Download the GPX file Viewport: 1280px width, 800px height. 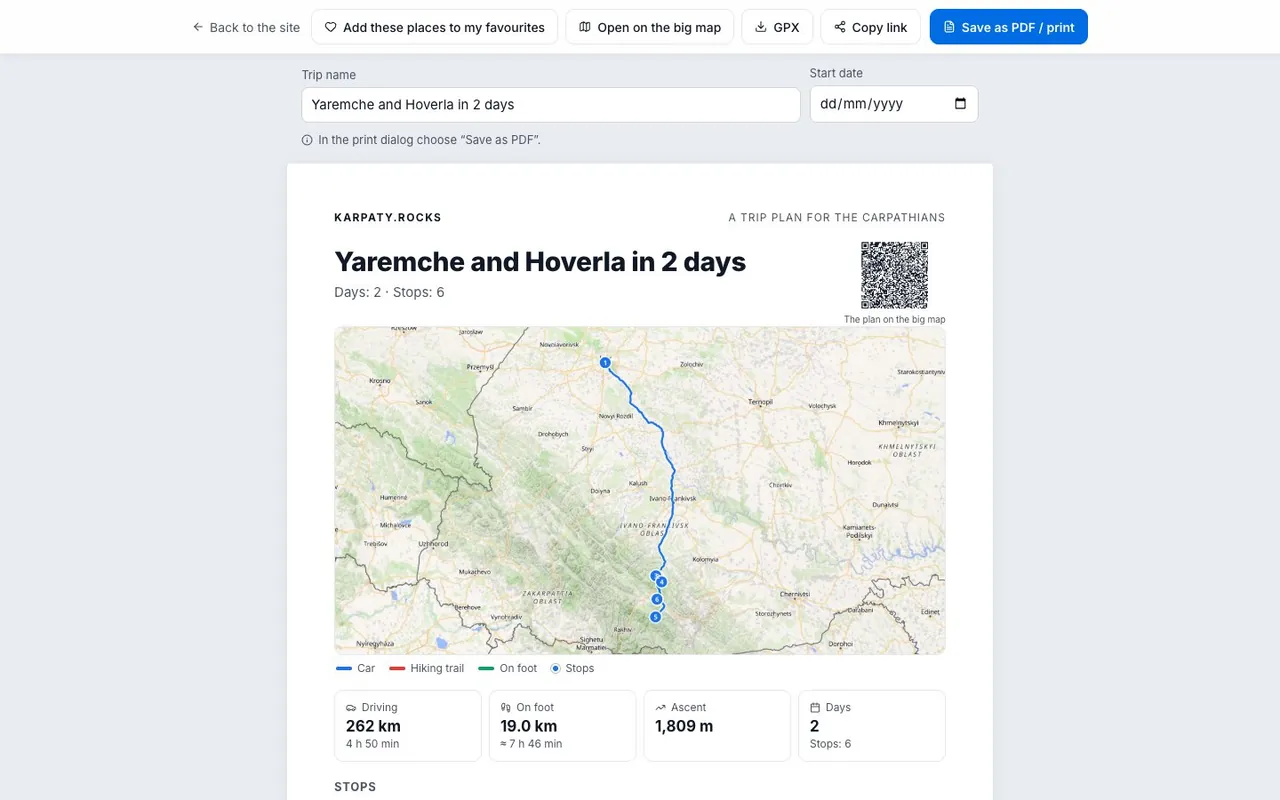(777, 27)
